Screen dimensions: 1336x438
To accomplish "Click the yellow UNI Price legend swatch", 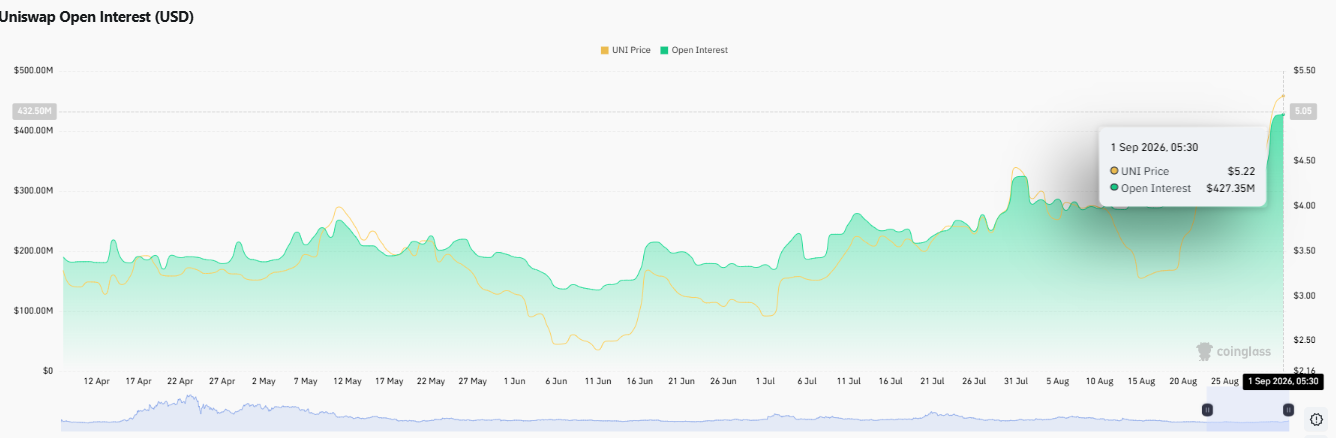I will (x=604, y=49).
